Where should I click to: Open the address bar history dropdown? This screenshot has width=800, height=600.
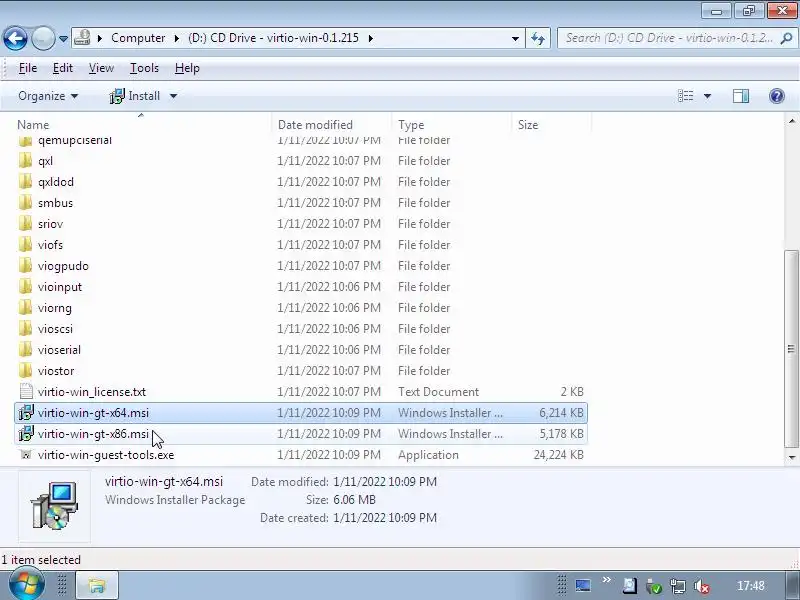[x=515, y=38]
